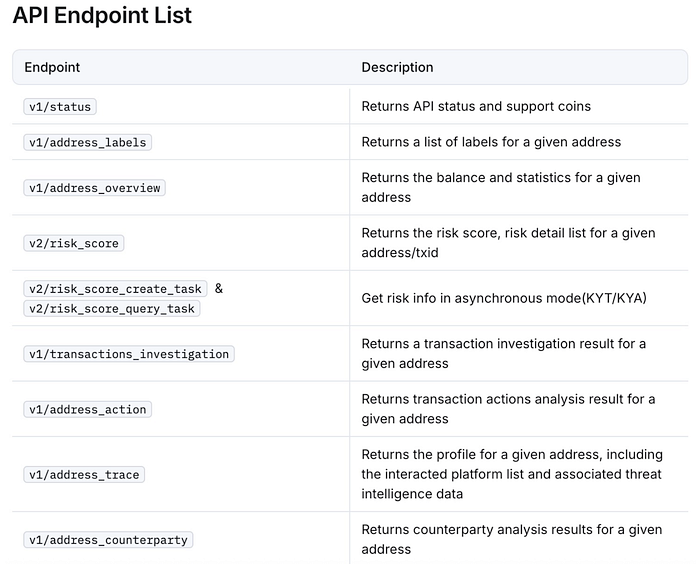Image resolution: width=700 pixels, height=564 pixels.
Task: Click the 'Returns API status and support coins' text
Action: (x=476, y=106)
